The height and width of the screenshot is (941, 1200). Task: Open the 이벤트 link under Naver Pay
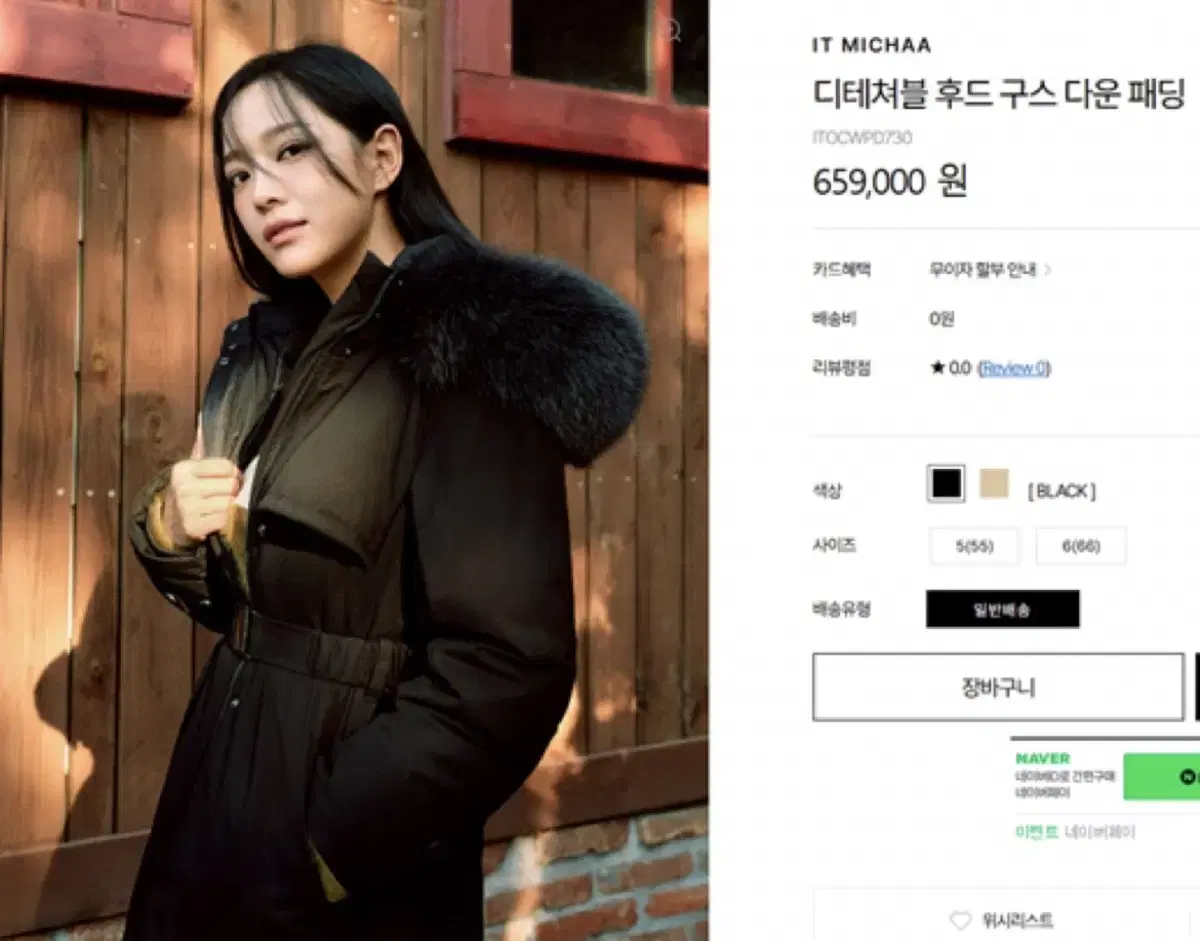click(1037, 832)
